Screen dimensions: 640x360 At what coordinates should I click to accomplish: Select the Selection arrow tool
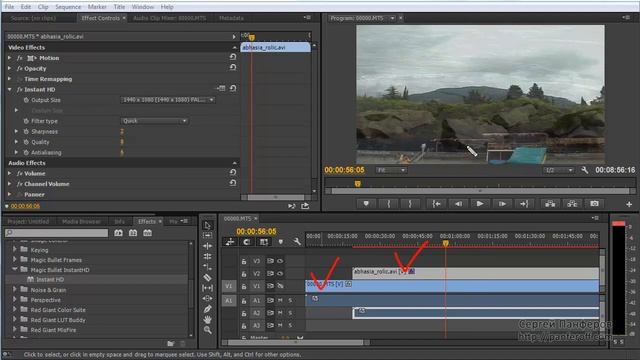tap(207, 225)
